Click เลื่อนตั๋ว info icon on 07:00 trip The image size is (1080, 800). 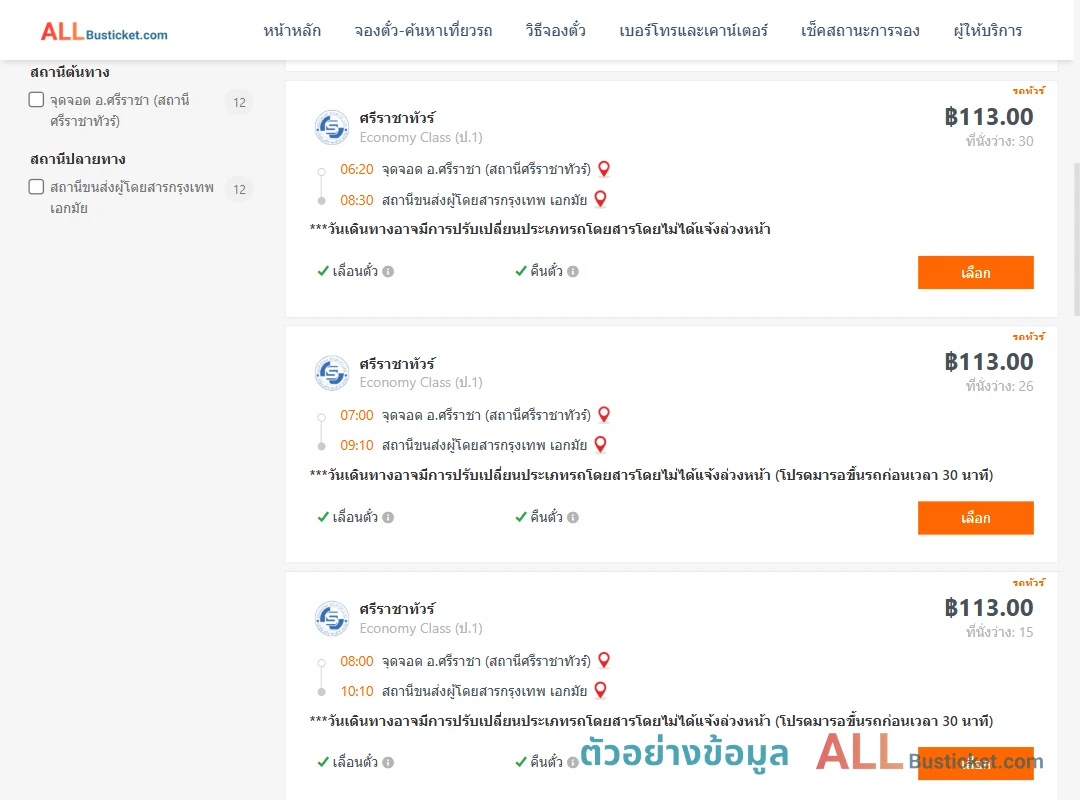coord(388,517)
